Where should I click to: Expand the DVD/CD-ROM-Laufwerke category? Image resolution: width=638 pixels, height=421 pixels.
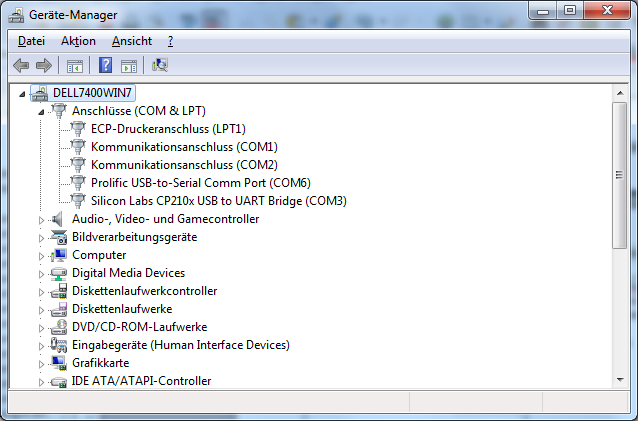pos(41,328)
